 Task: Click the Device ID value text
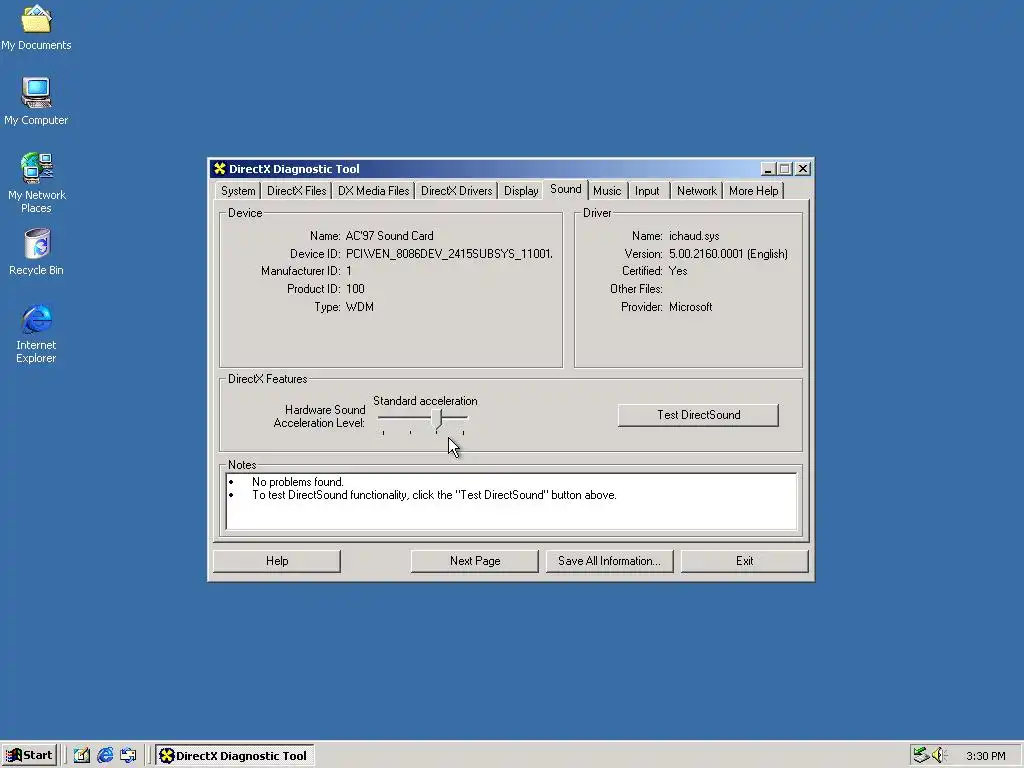coord(449,254)
